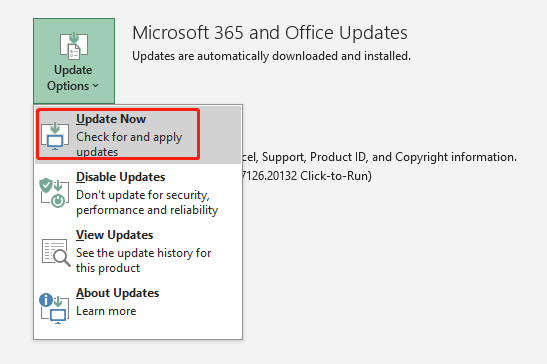Screen dimensions: 547x364
Task: Open View Updates menu entry
Action: 138,251
